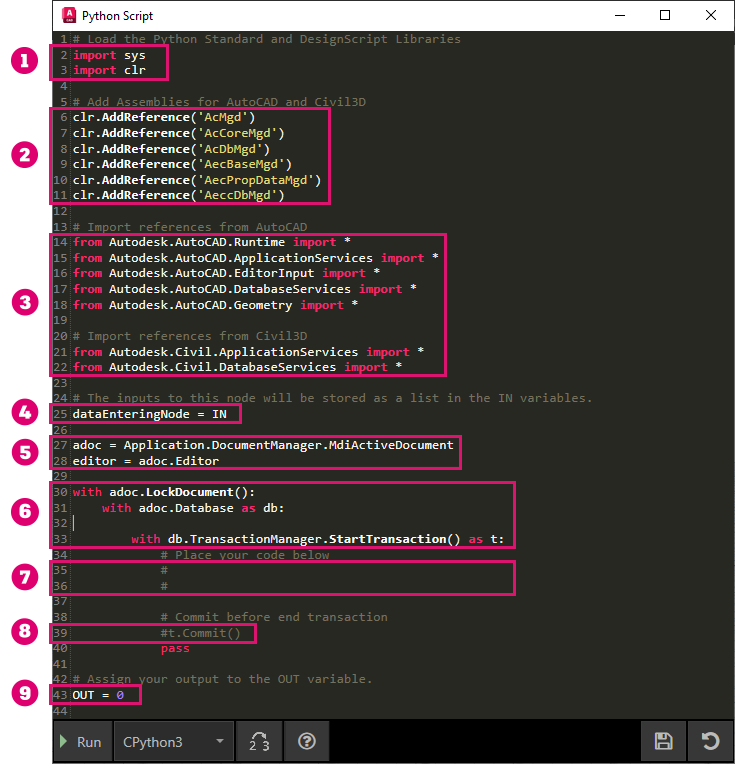Click callout marker number 6
This screenshot has height=764, width=735.
coord(24,510)
